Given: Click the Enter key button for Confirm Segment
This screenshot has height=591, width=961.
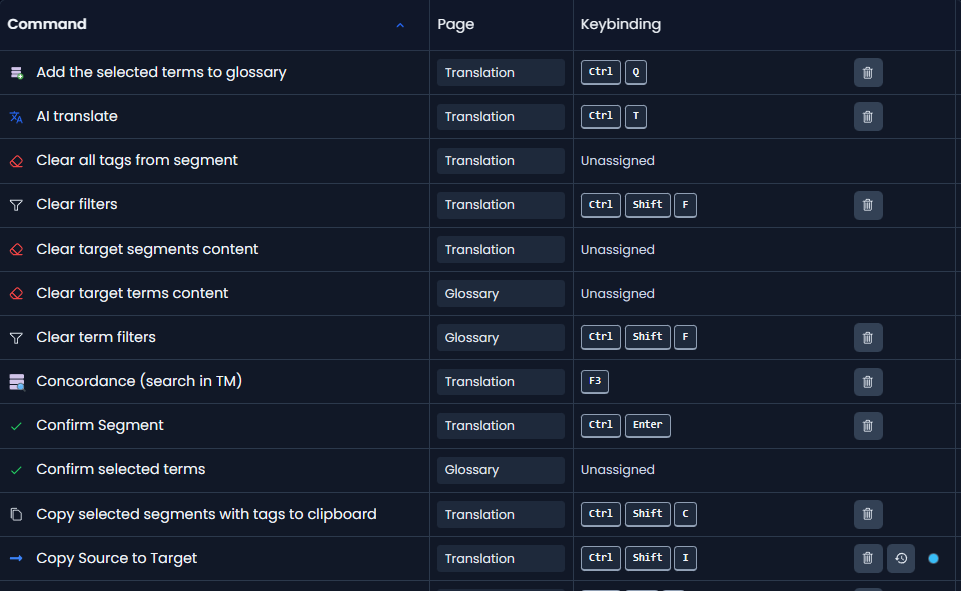Looking at the screenshot, I should pyautogui.click(x=647, y=425).
